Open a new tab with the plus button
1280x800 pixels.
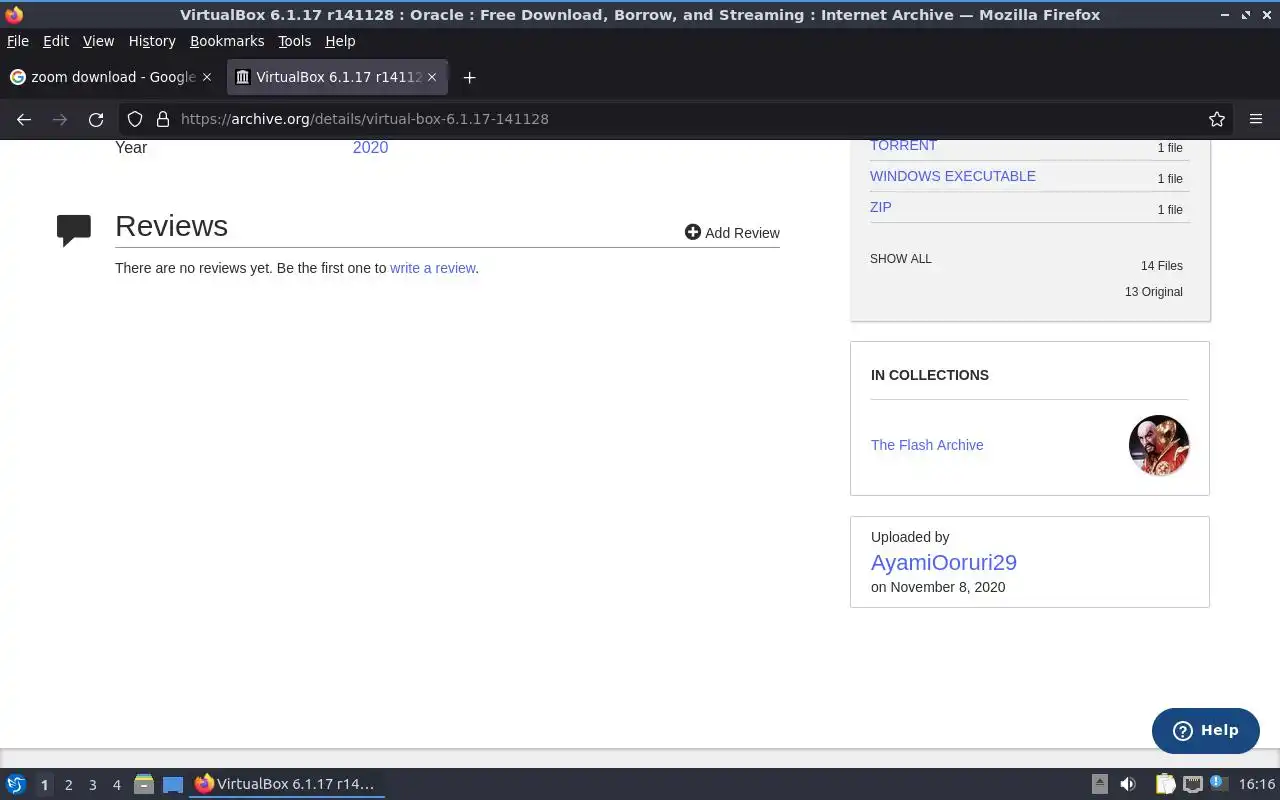click(469, 77)
